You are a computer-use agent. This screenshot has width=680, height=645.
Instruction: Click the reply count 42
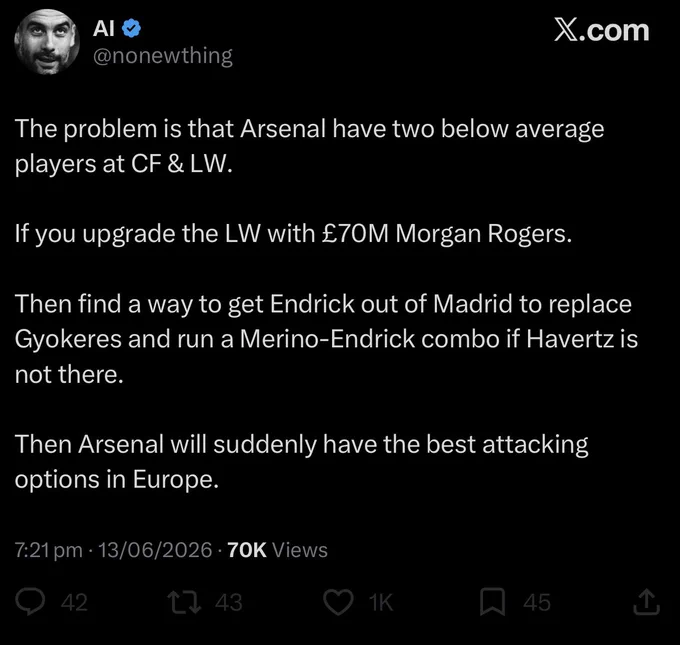[74, 602]
